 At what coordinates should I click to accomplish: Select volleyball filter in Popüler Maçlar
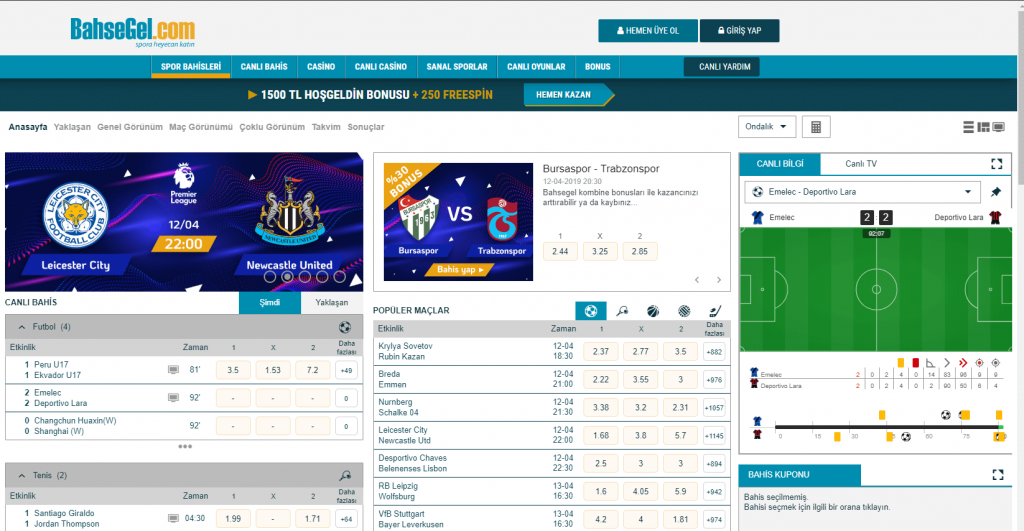683,311
